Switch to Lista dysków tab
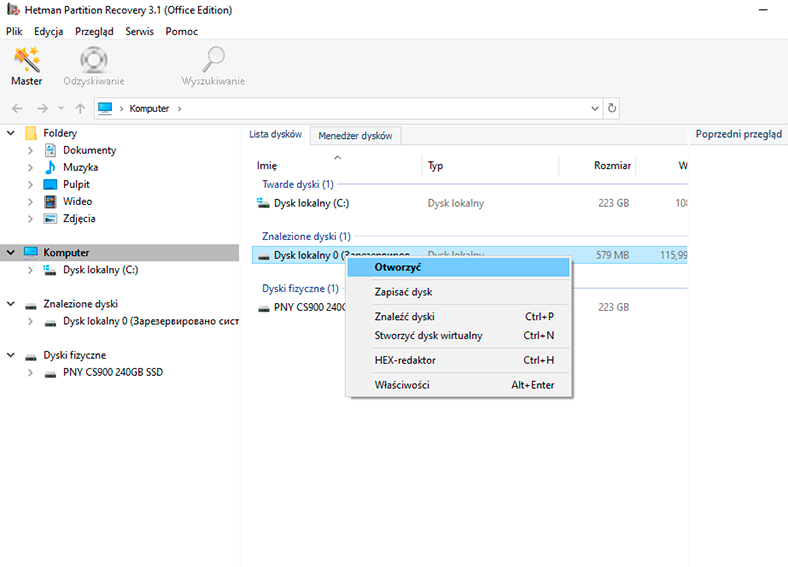This screenshot has height=567, width=788. pyautogui.click(x=275, y=134)
